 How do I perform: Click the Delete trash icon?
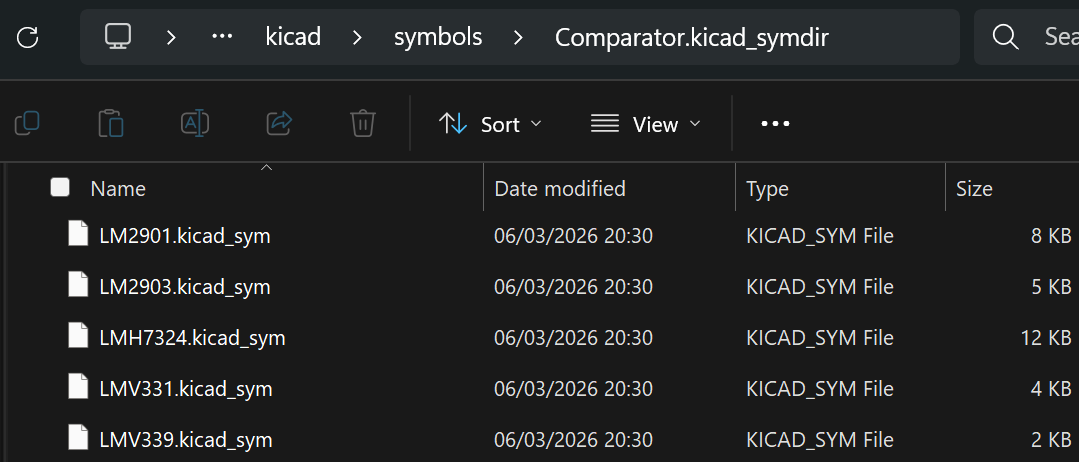pos(362,124)
